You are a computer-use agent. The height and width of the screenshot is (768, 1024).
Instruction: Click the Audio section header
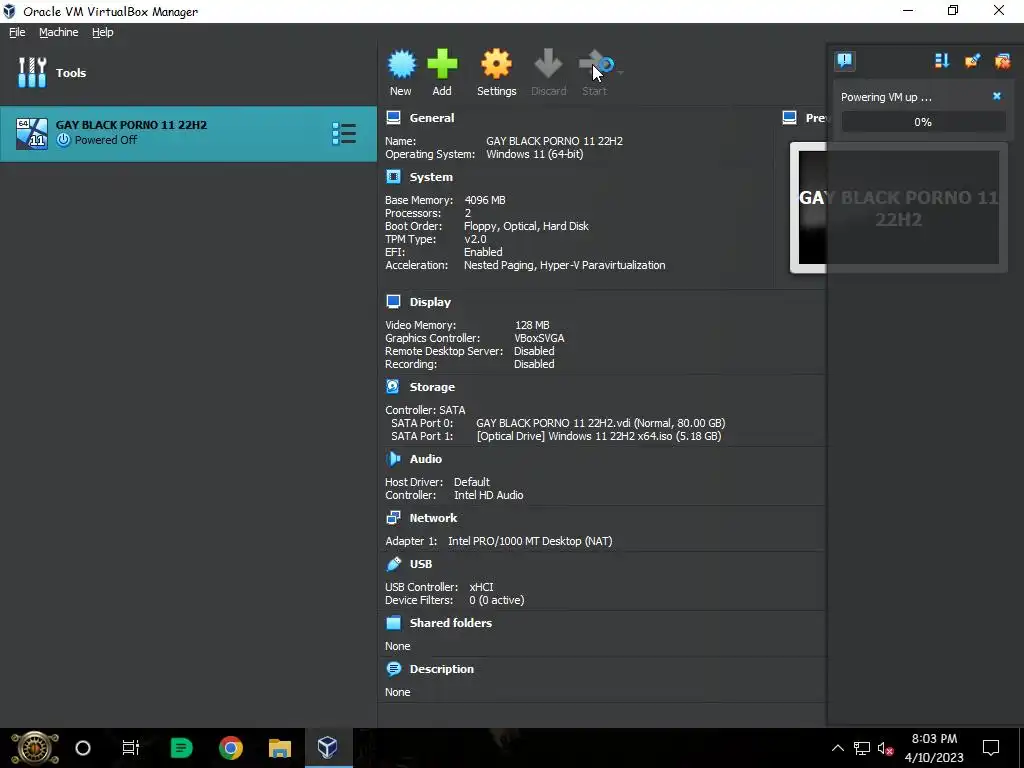[x=426, y=459]
